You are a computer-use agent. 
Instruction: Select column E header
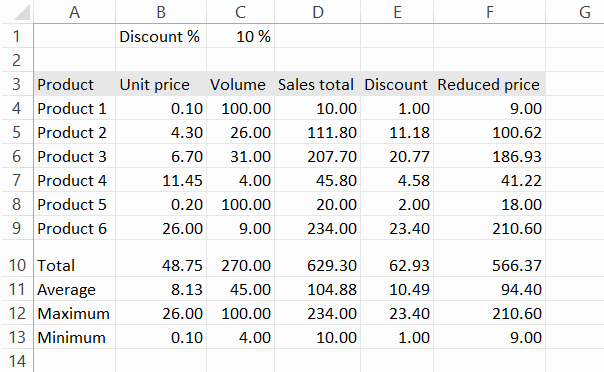click(x=397, y=12)
